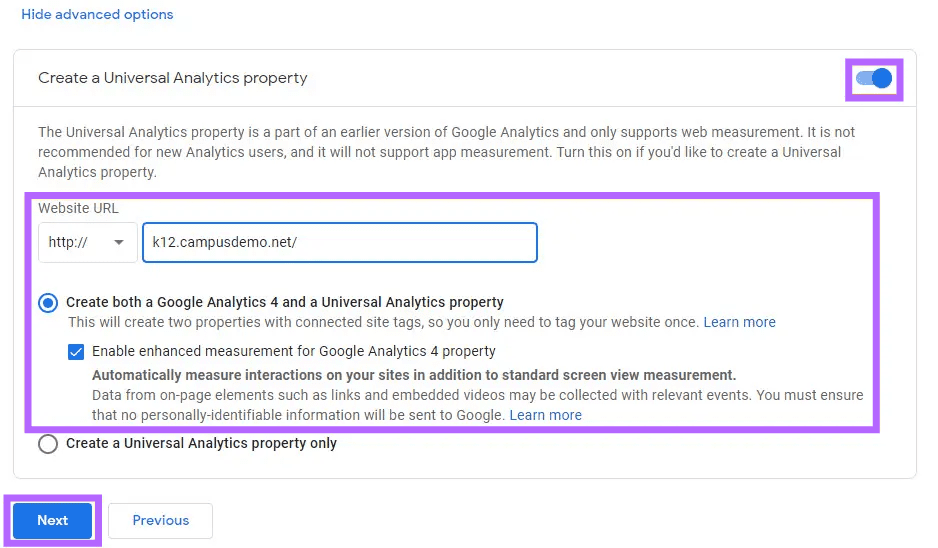The image size is (938, 548).
Task: Click the Next button
Action: click(x=53, y=520)
